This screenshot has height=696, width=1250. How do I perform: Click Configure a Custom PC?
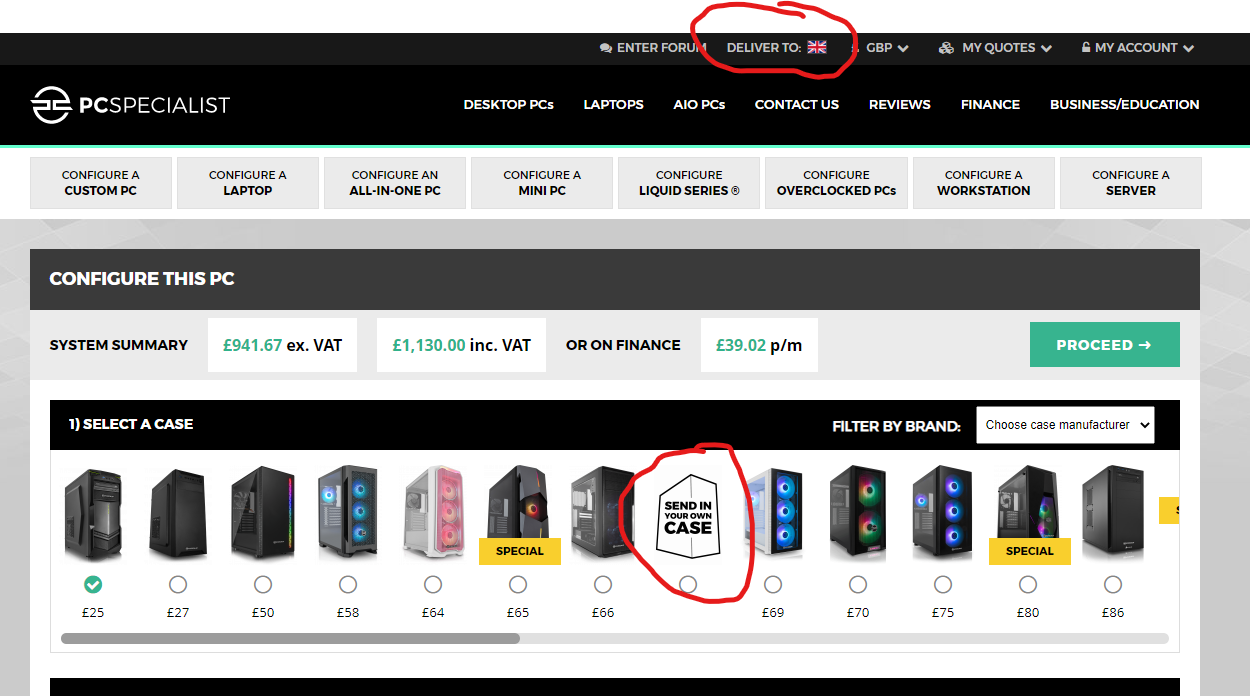(x=101, y=183)
